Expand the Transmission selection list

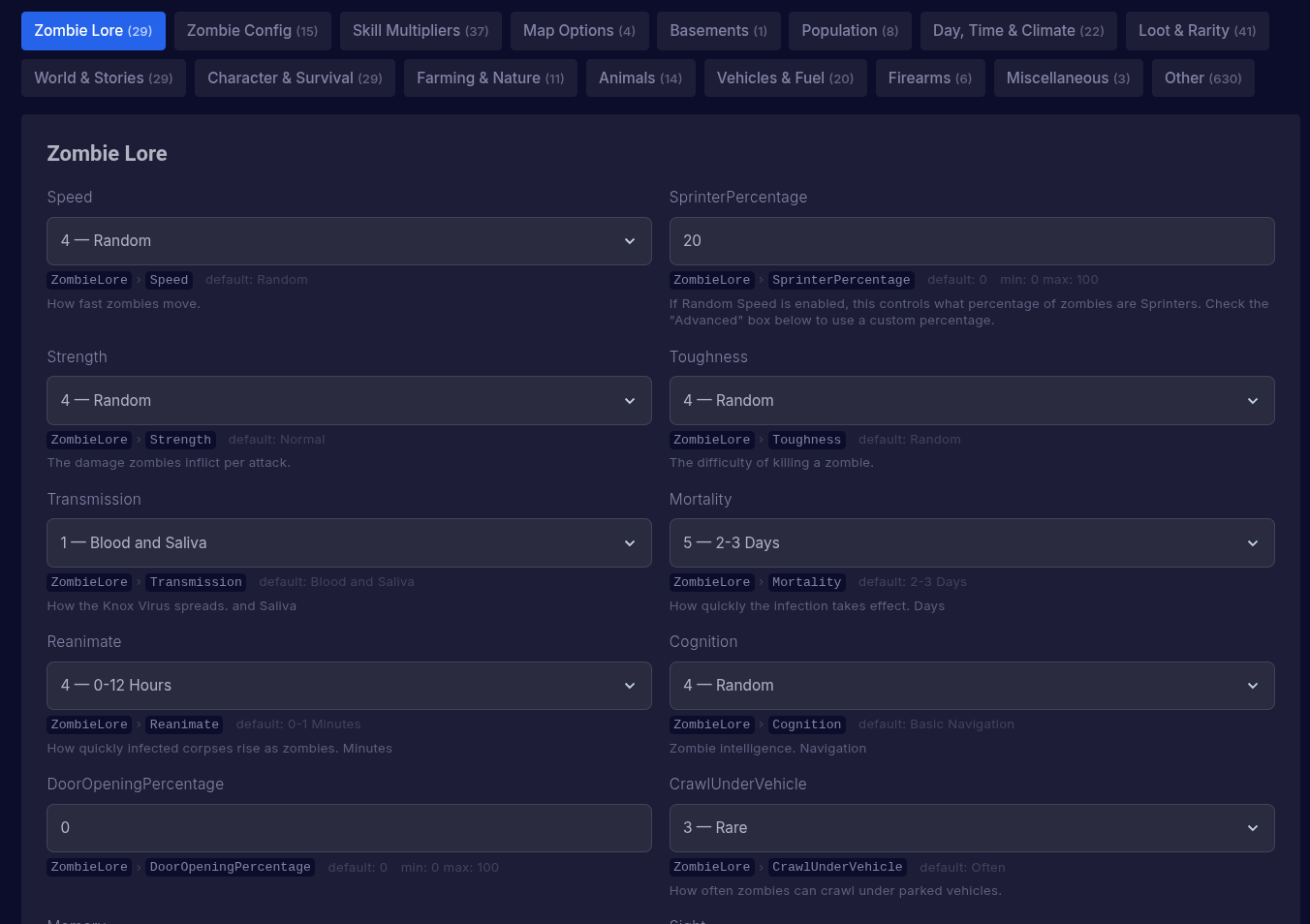[x=349, y=542]
